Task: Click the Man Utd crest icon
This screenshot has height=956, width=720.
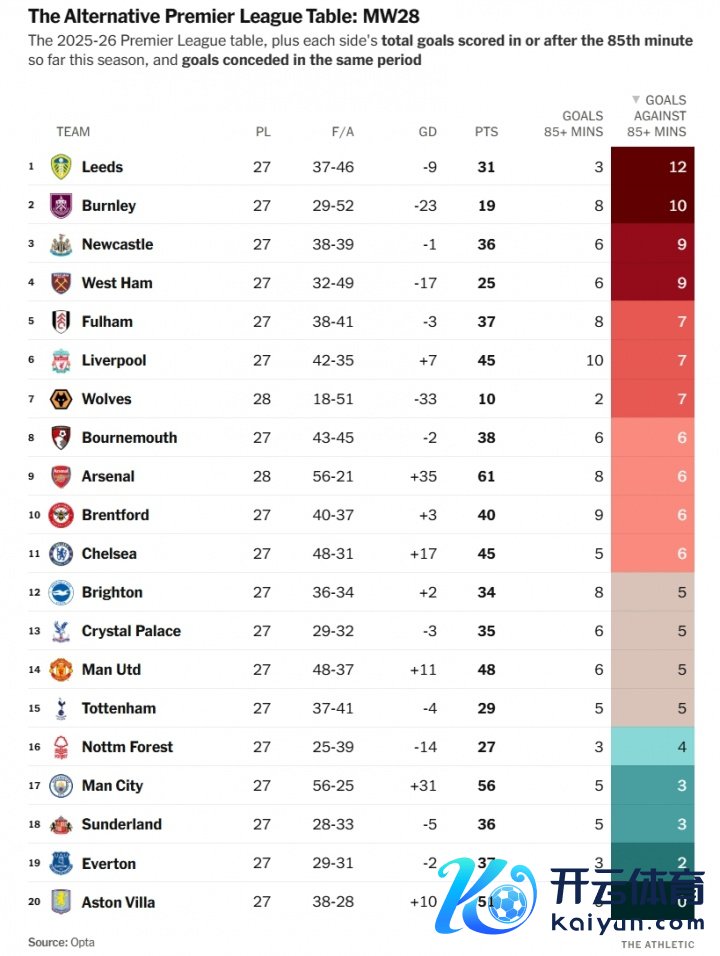Action: pyautogui.click(x=61, y=670)
